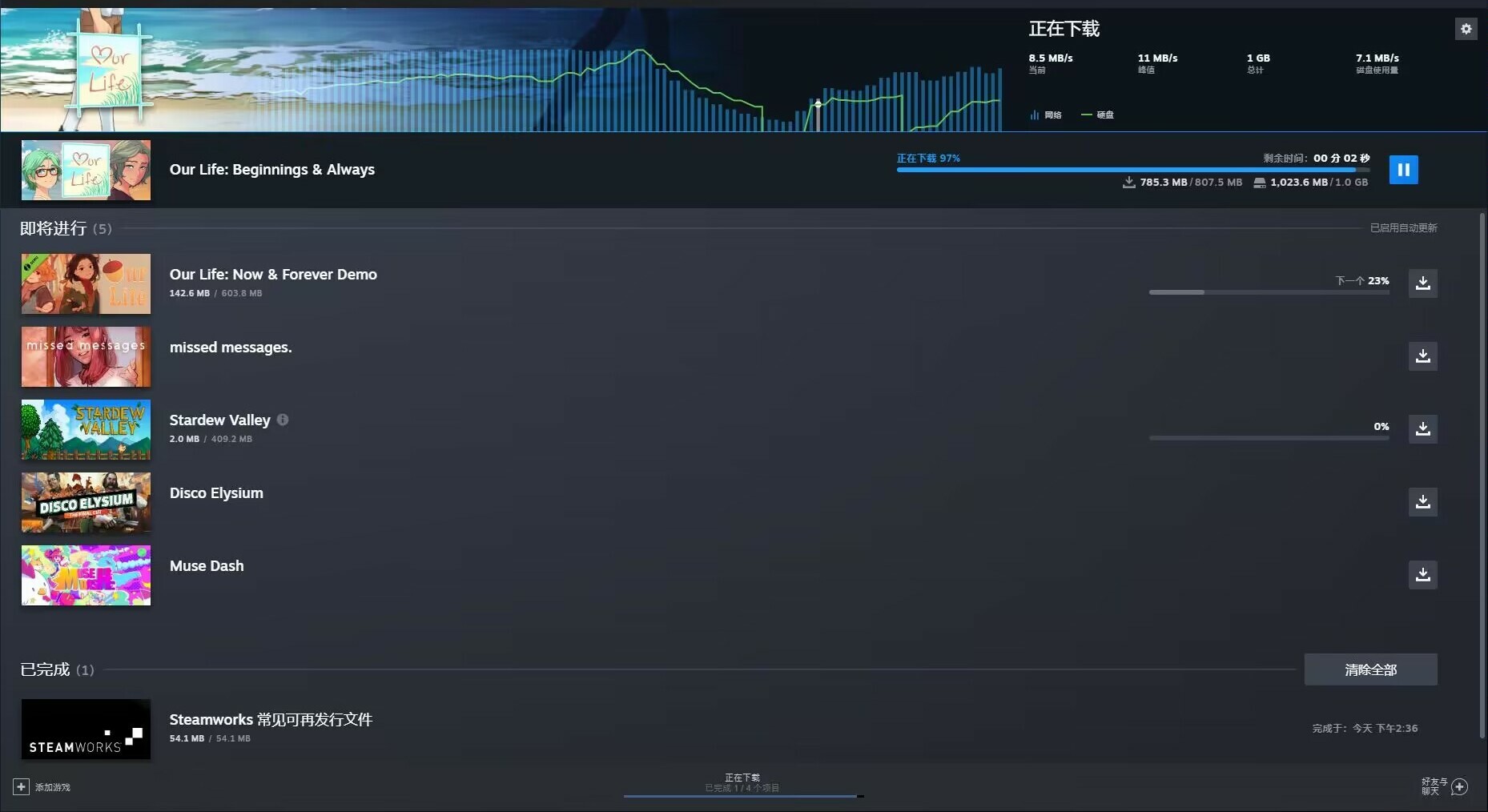Open the Steamworks thumbnail
1488x812 pixels.
pyautogui.click(x=86, y=729)
